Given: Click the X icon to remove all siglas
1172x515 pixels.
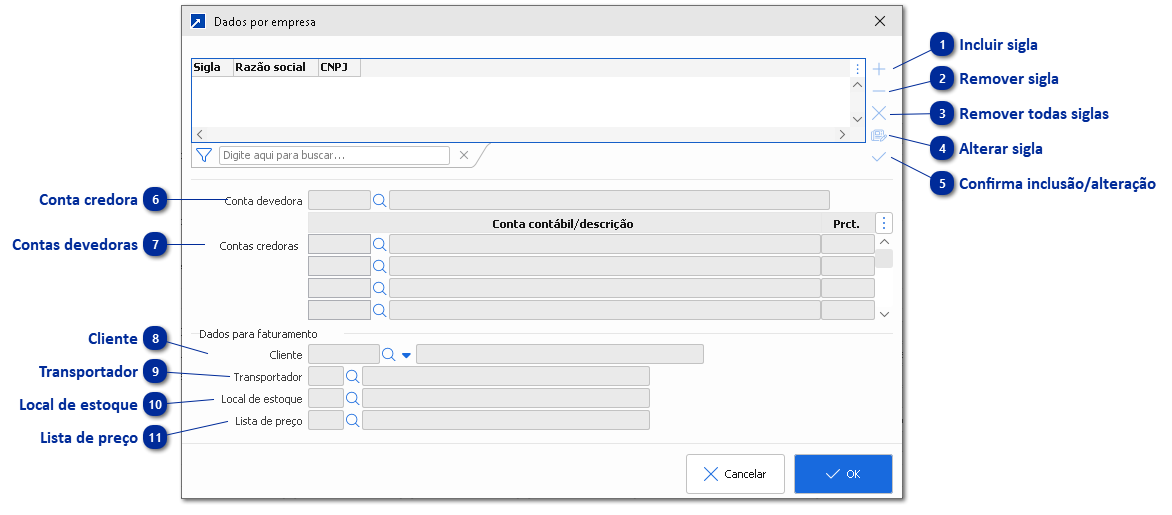Looking at the screenshot, I should (x=879, y=113).
